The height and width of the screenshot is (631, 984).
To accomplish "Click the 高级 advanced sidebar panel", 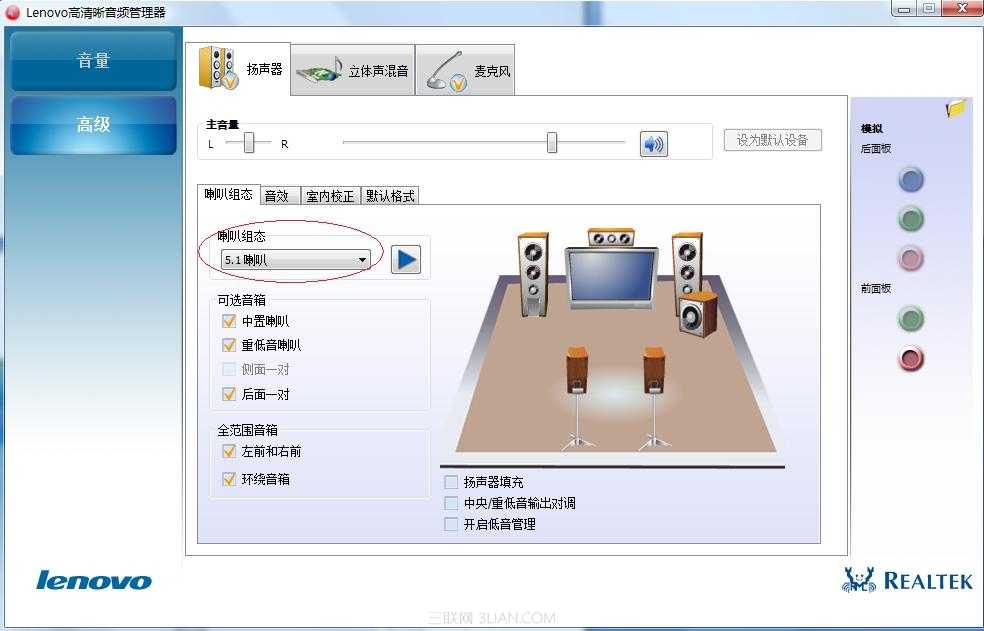I will coord(92,126).
